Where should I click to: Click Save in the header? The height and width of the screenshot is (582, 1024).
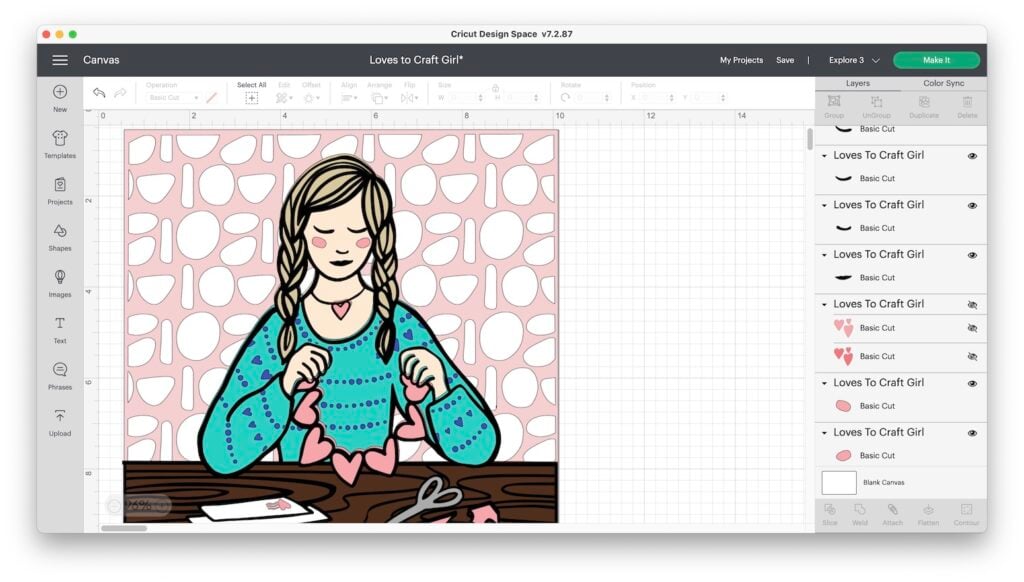pyautogui.click(x=785, y=60)
